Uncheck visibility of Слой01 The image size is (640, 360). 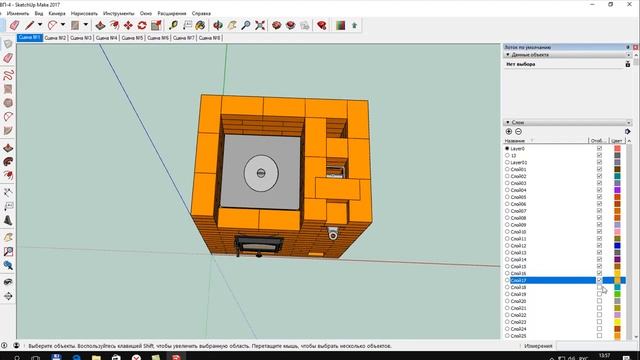coord(599,169)
